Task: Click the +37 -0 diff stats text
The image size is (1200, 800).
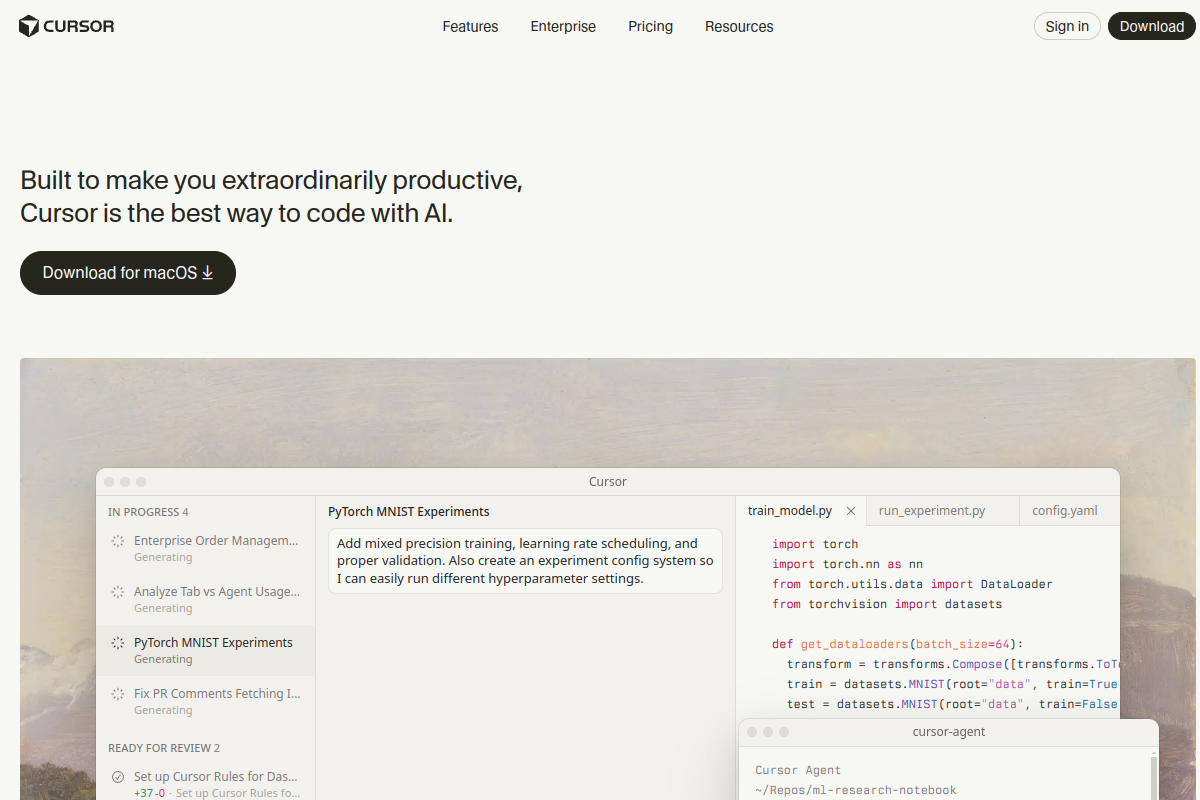Action: (x=149, y=793)
